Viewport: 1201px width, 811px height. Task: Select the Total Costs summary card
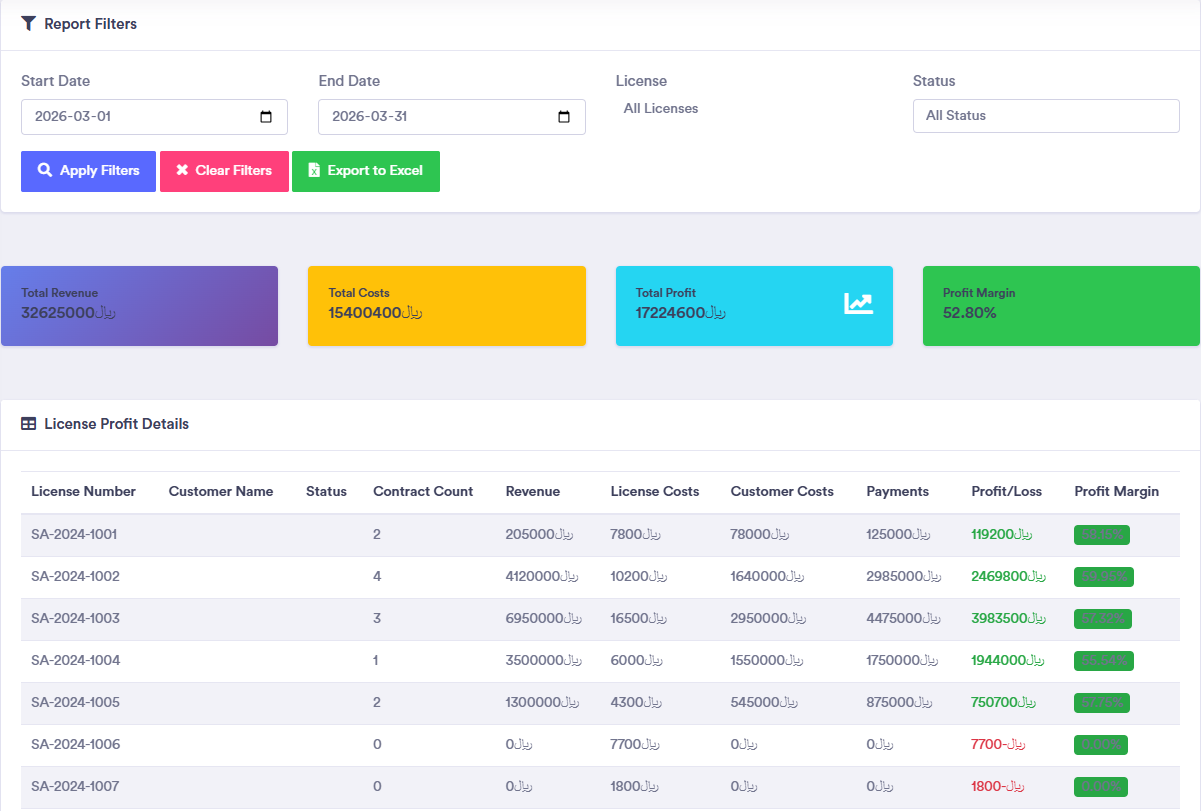[447, 306]
